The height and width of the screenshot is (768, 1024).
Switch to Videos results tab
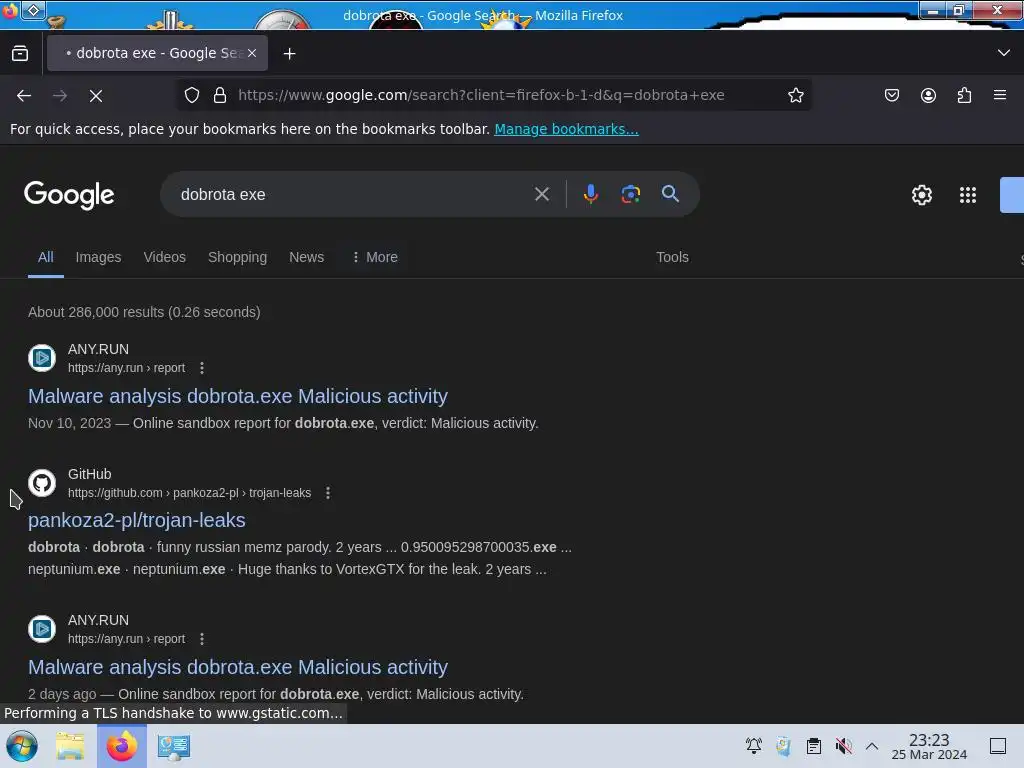165,257
